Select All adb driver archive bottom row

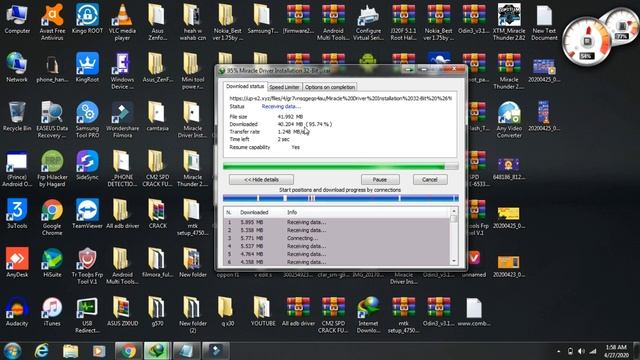[298, 311]
